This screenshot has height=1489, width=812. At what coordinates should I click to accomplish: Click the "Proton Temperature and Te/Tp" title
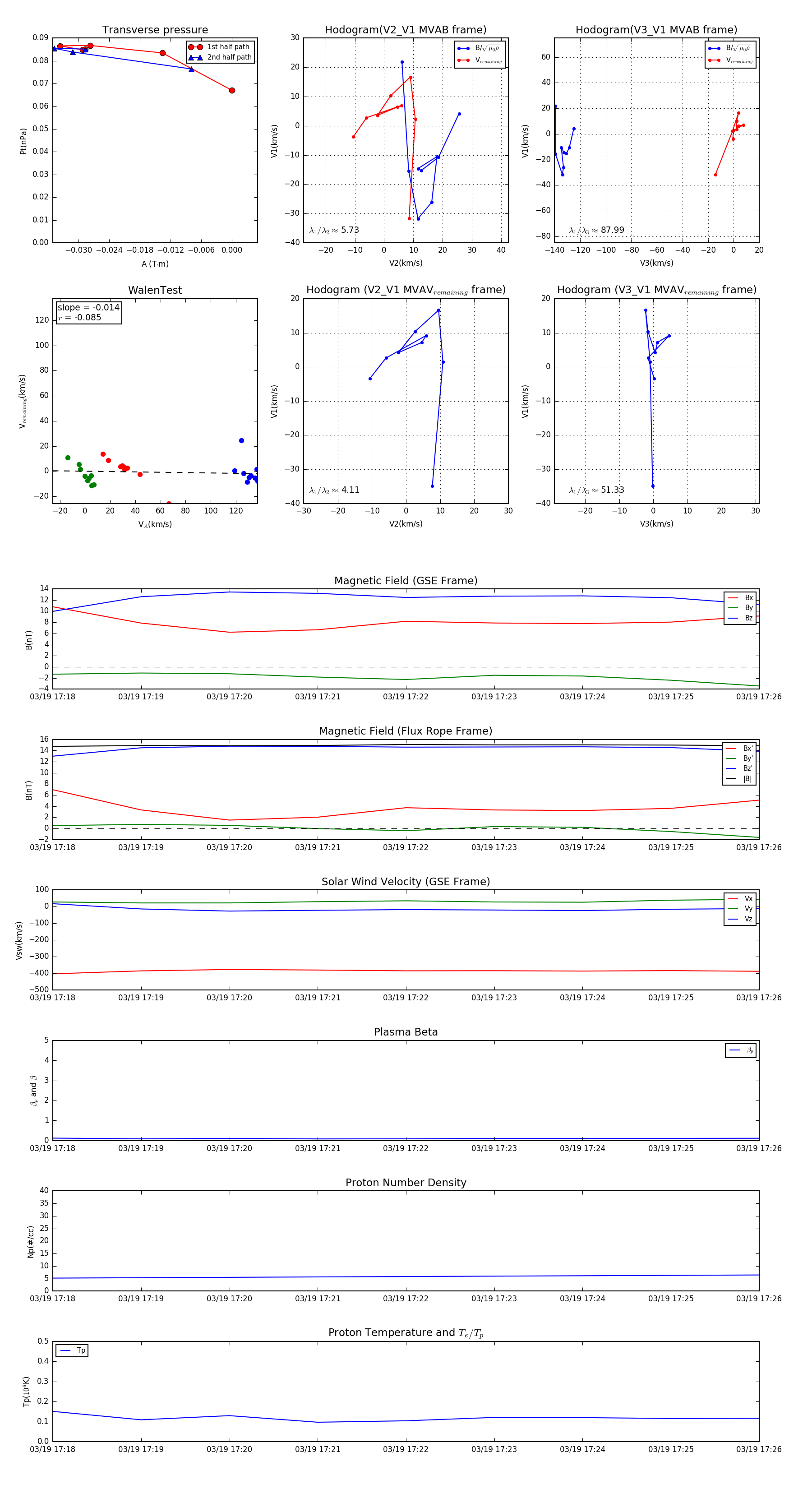click(406, 1333)
